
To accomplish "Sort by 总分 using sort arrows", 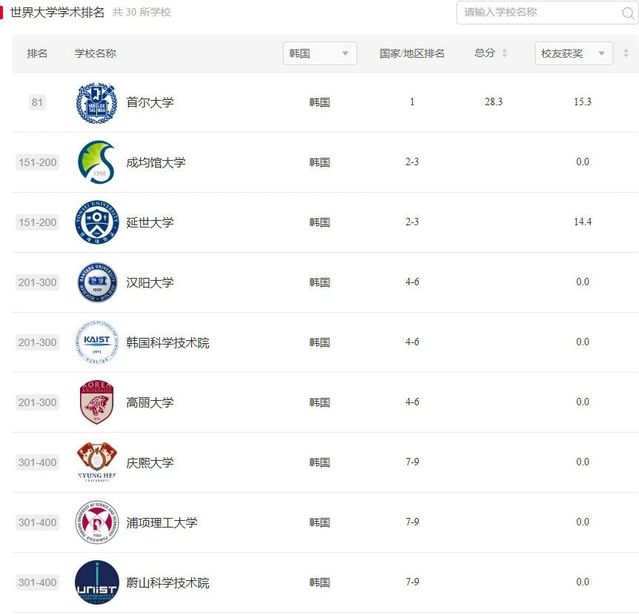I will [505, 53].
